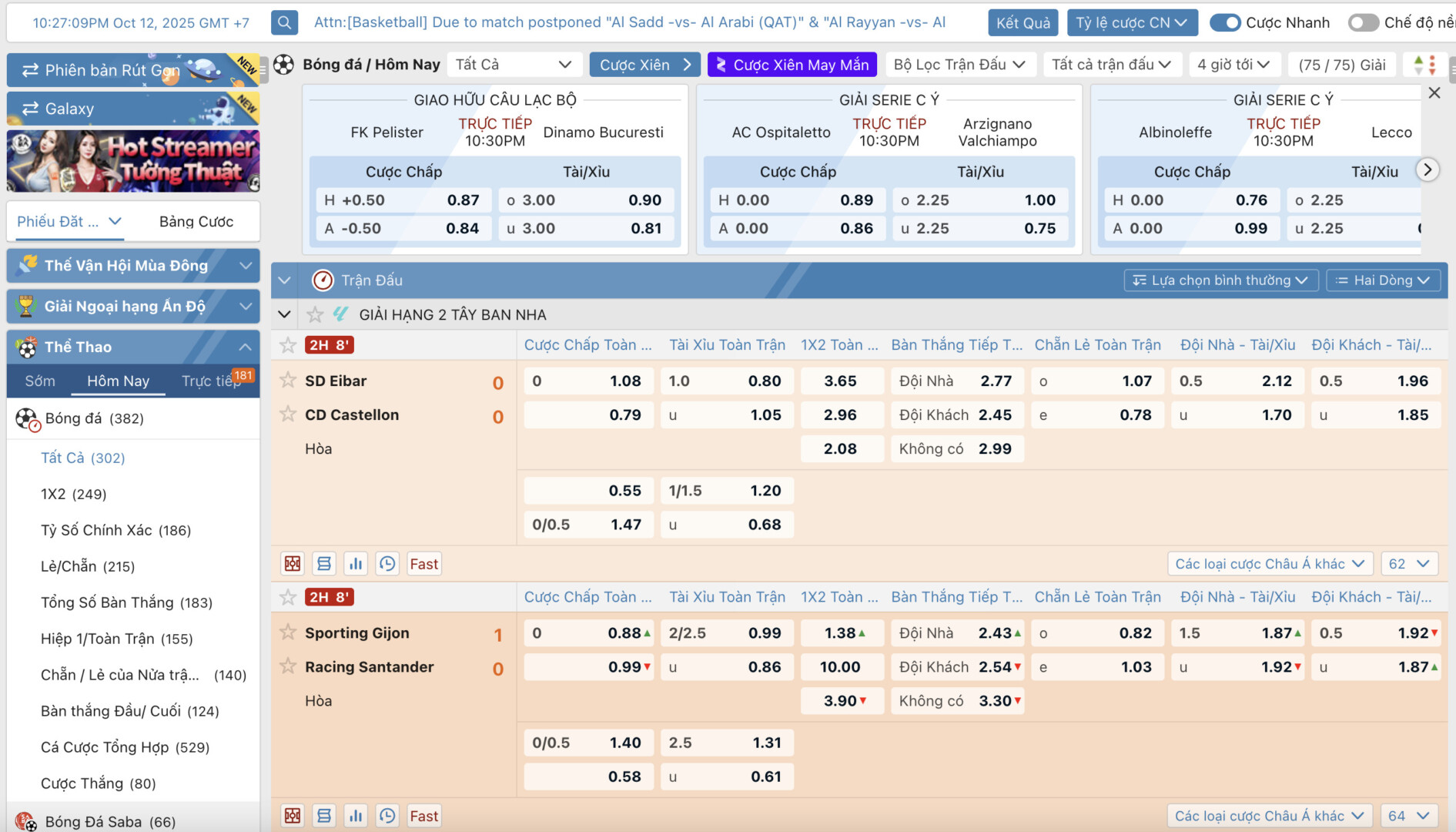Click next arrow on featured matches carousel
The image size is (1456, 832).
click(x=1428, y=169)
